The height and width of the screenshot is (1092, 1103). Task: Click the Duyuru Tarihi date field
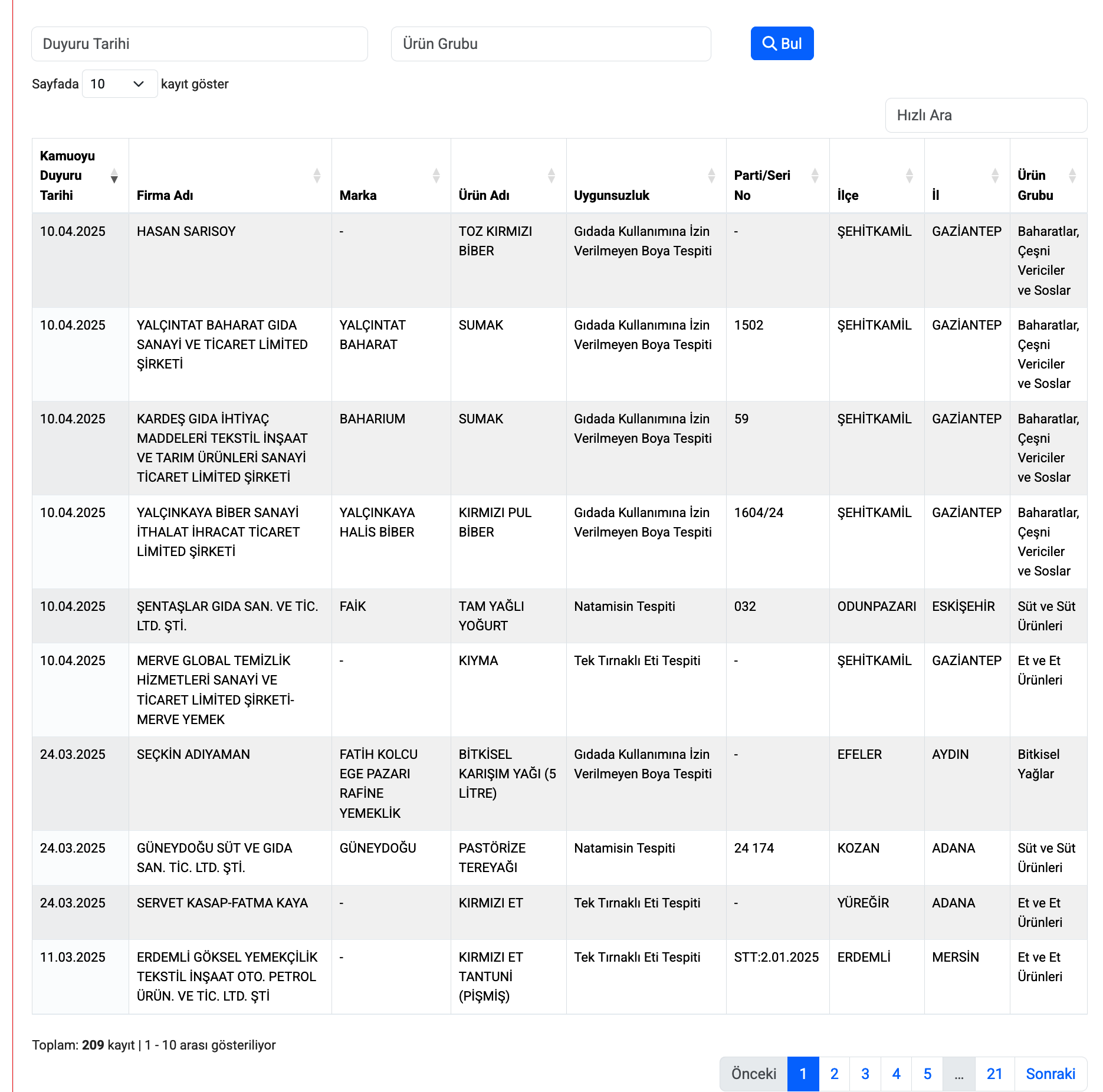pos(199,44)
